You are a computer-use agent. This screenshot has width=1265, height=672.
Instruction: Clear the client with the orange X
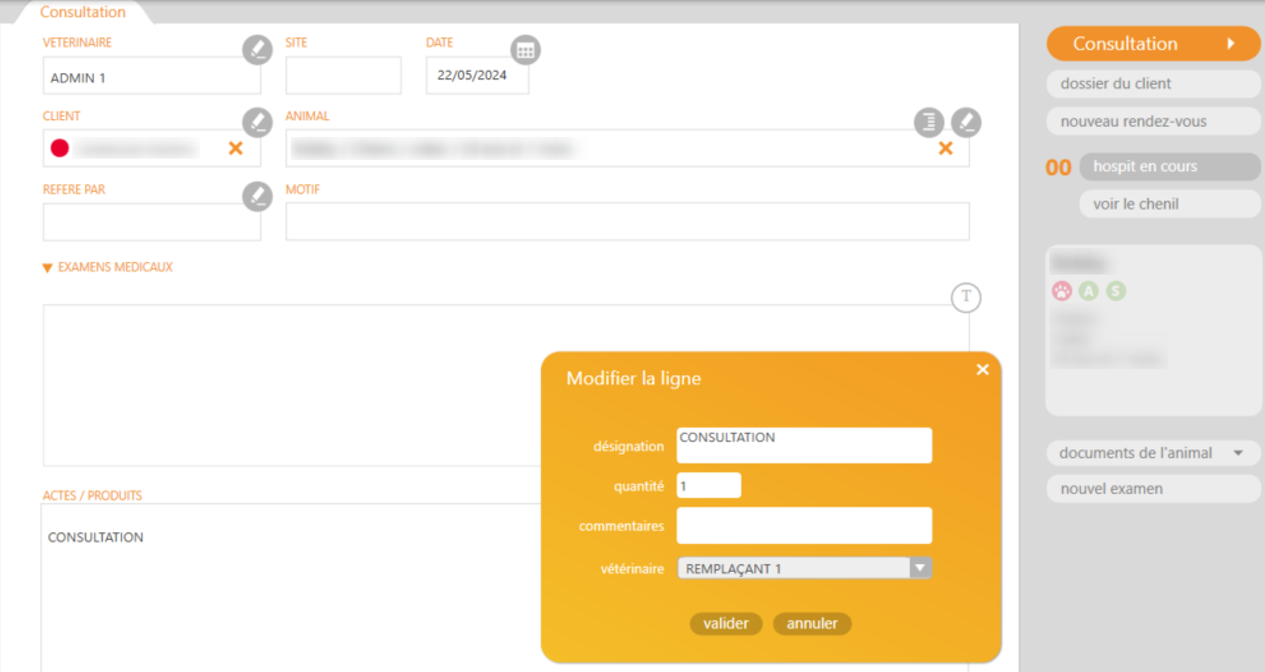(x=236, y=148)
